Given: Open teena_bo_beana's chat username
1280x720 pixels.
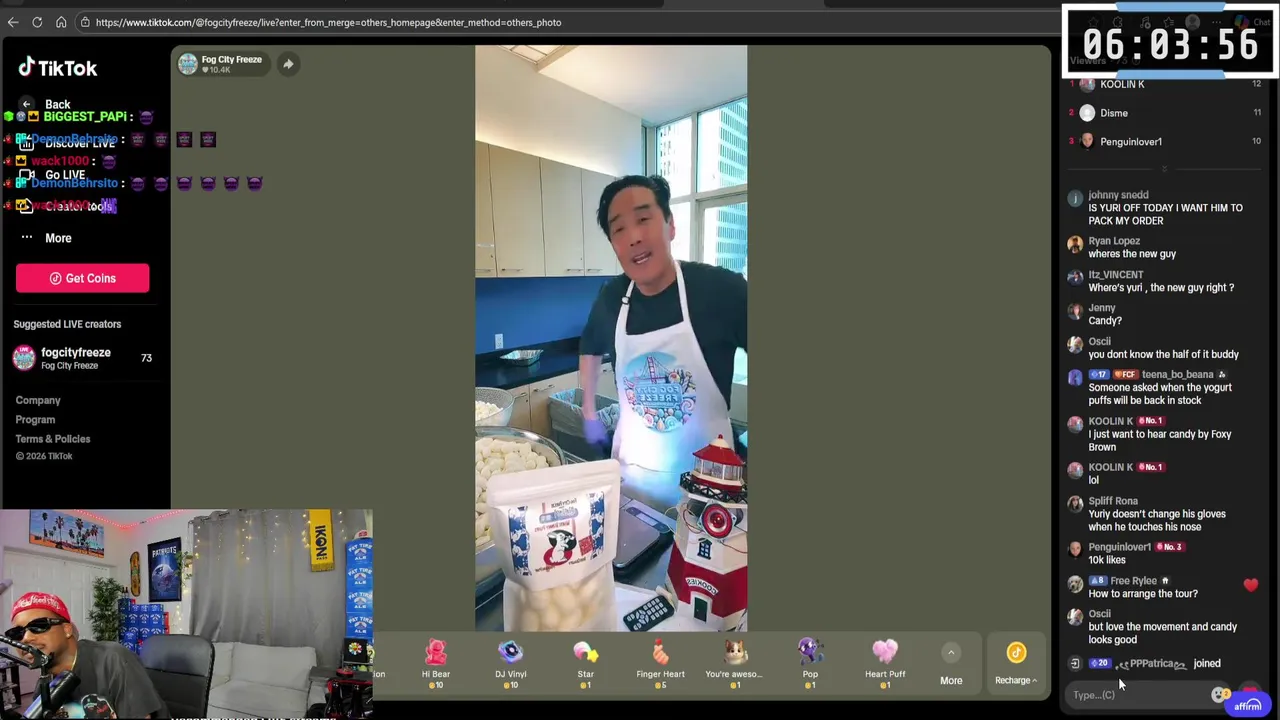Looking at the screenshot, I should coord(1177,375).
